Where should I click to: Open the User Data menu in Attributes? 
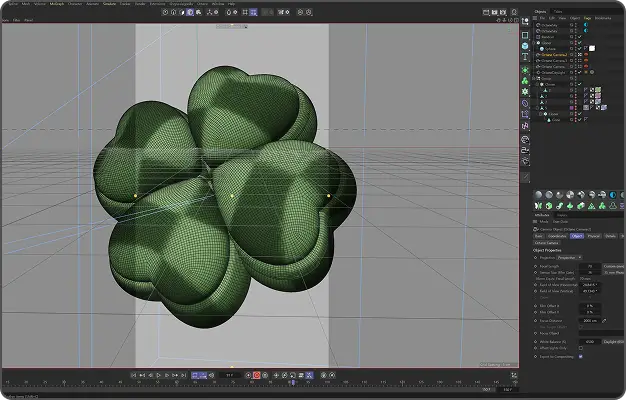(560, 222)
